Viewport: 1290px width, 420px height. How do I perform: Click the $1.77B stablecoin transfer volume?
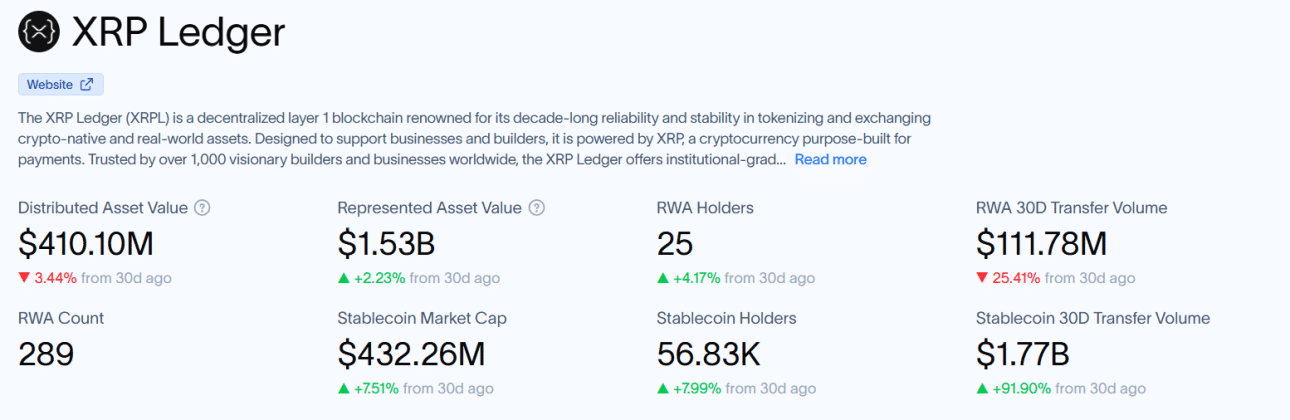click(1025, 353)
